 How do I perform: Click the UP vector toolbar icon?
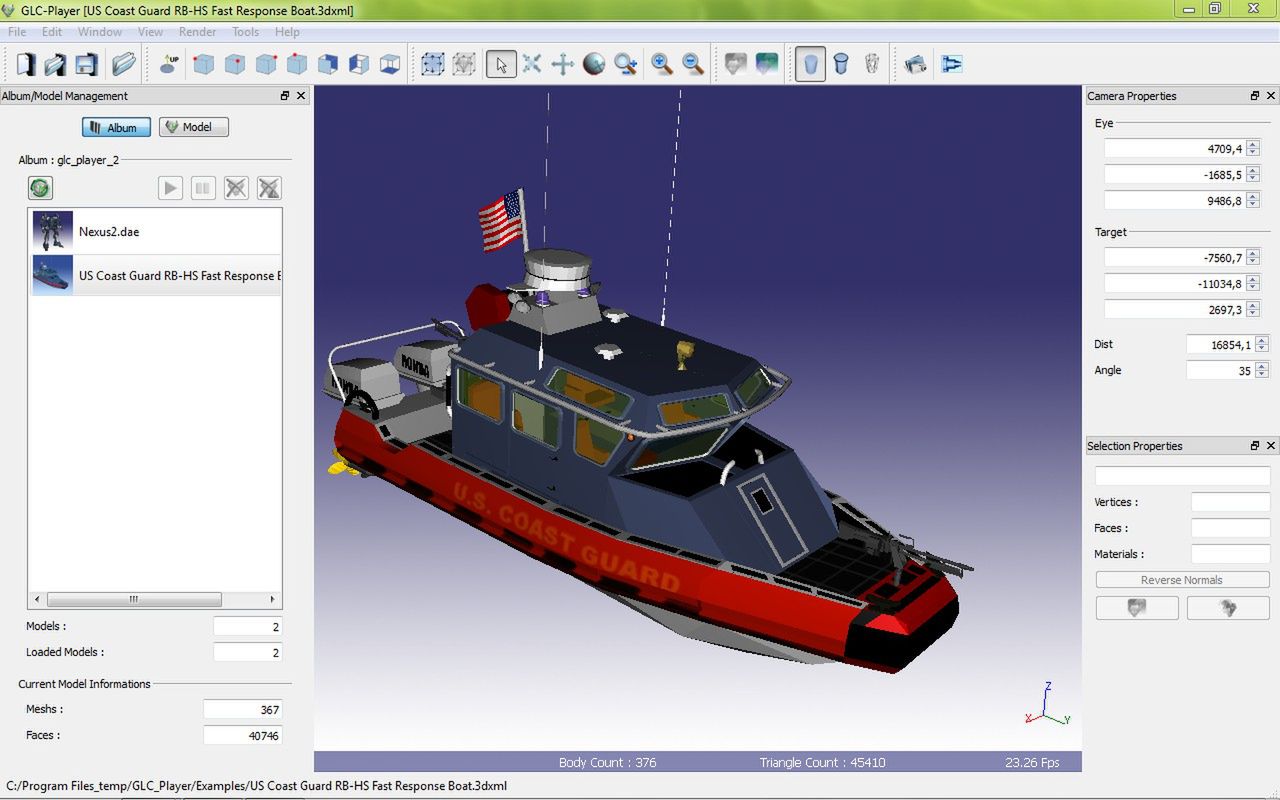click(x=169, y=65)
